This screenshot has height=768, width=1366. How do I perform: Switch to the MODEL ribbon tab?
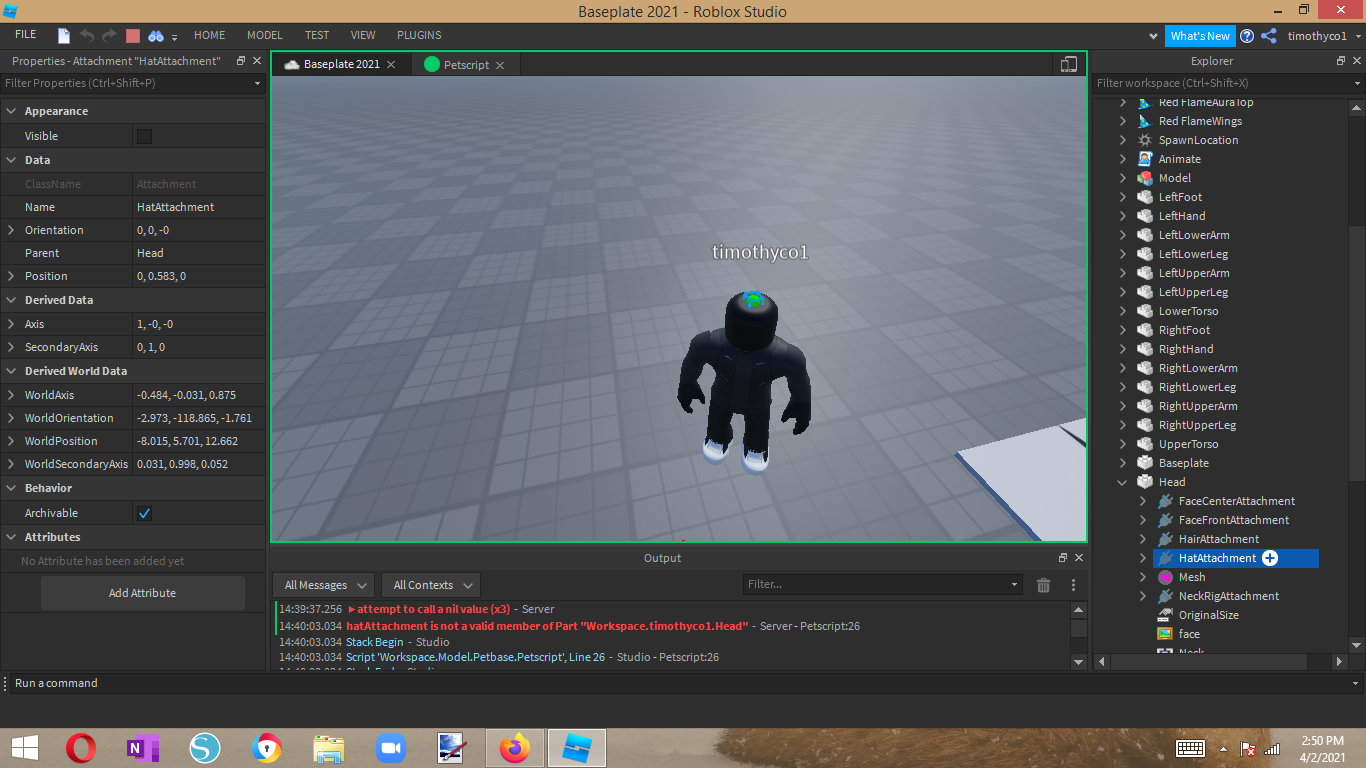click(x=265, y=35)
